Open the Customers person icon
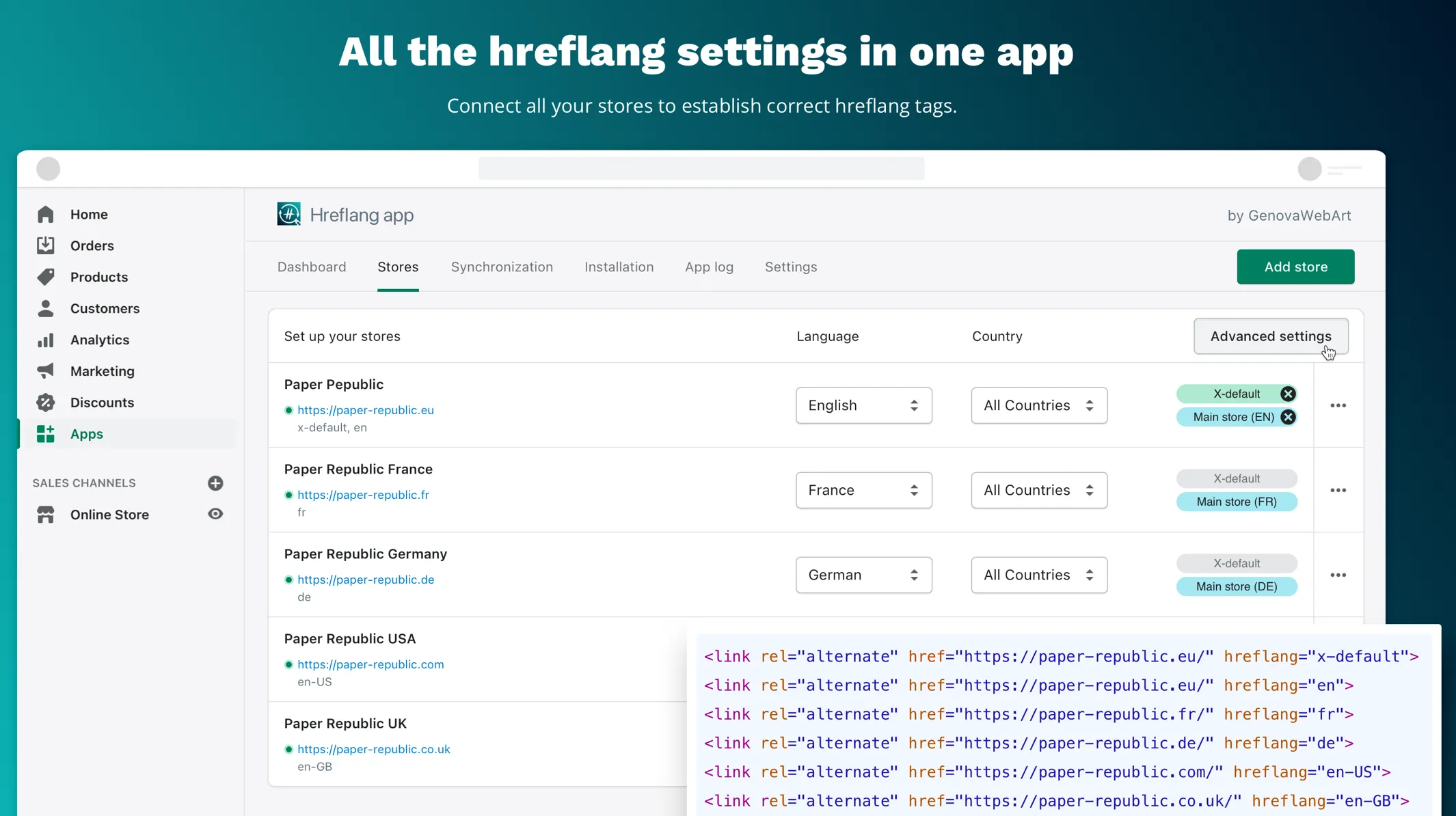This screenshot has height=816, width=1456. [x=46, y=308]
